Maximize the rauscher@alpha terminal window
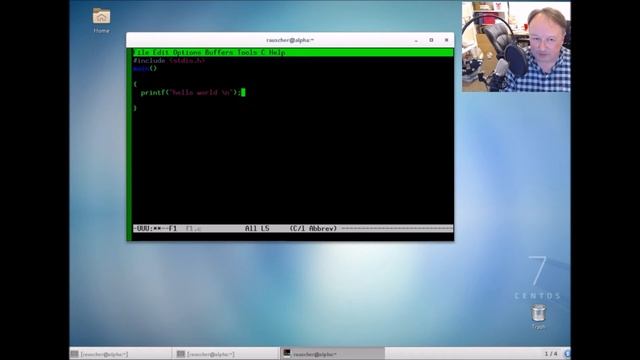The image size is (640, 360). click(431, 40)
